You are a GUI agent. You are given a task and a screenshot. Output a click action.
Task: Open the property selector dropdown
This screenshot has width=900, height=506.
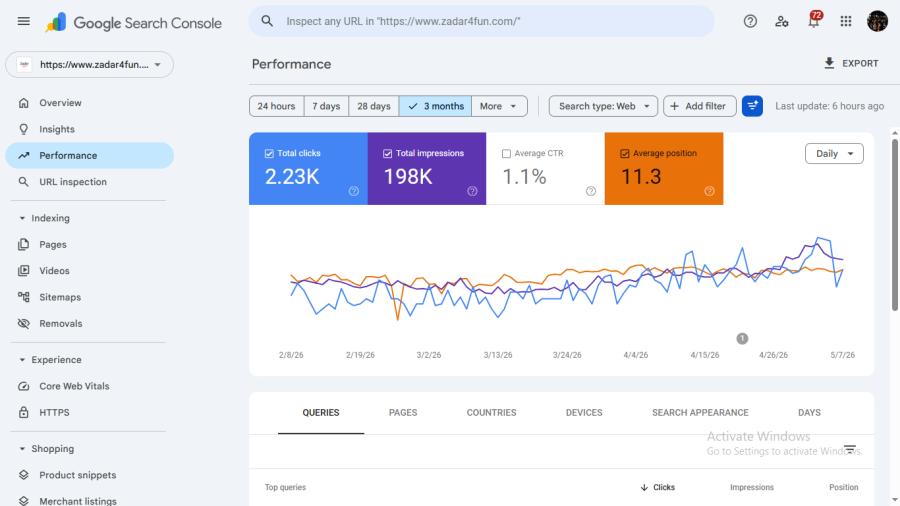point(90,65)
